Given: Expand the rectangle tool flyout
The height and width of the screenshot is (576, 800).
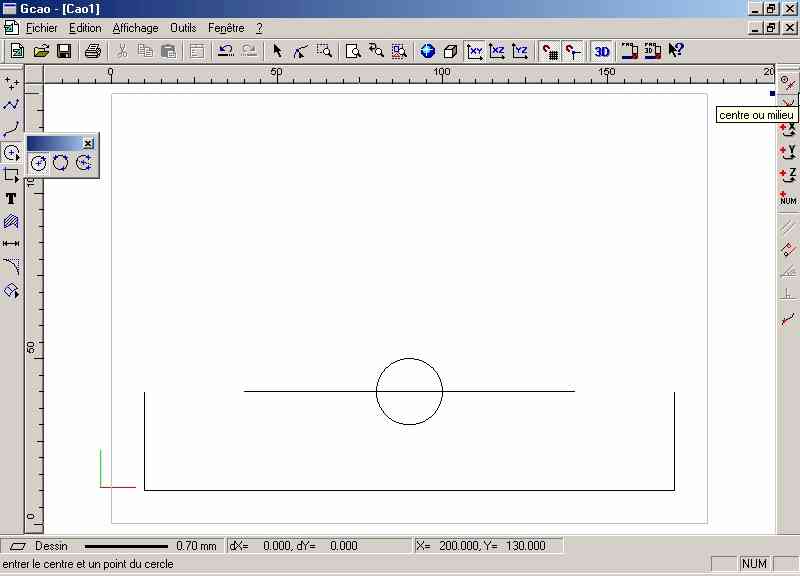Looking at the screenshot, I should [x=12, y=175].
